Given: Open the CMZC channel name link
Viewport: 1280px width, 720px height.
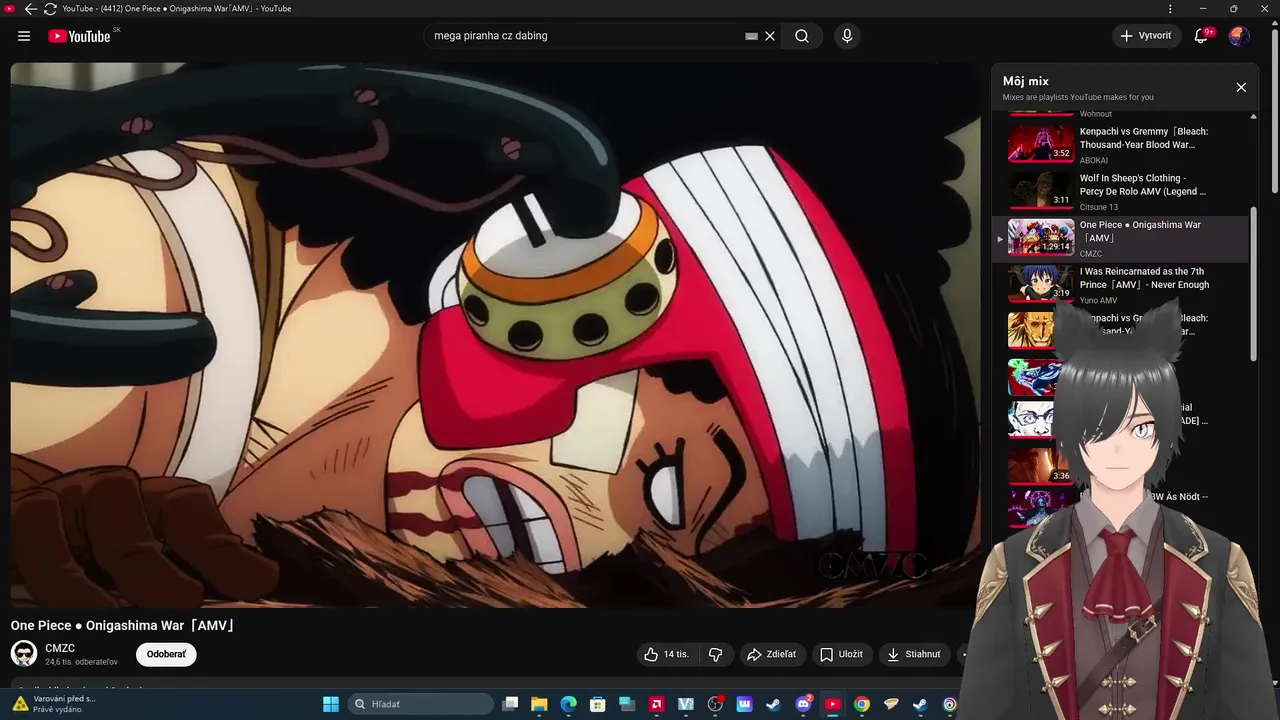Looking at the screenshot, I should pyautogui.click(x=60, y=648).
